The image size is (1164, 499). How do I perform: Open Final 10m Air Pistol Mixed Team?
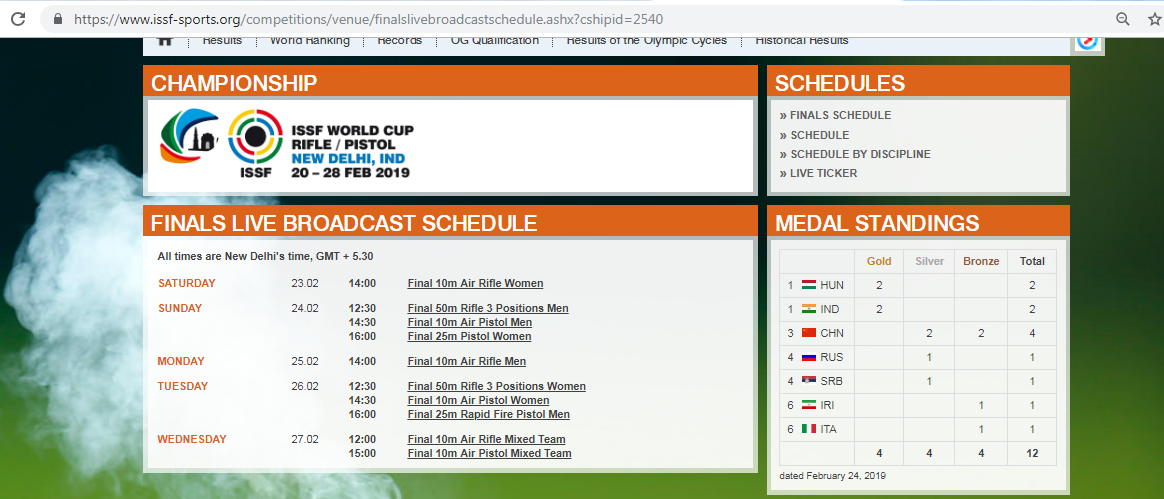(x=489, y=453)
